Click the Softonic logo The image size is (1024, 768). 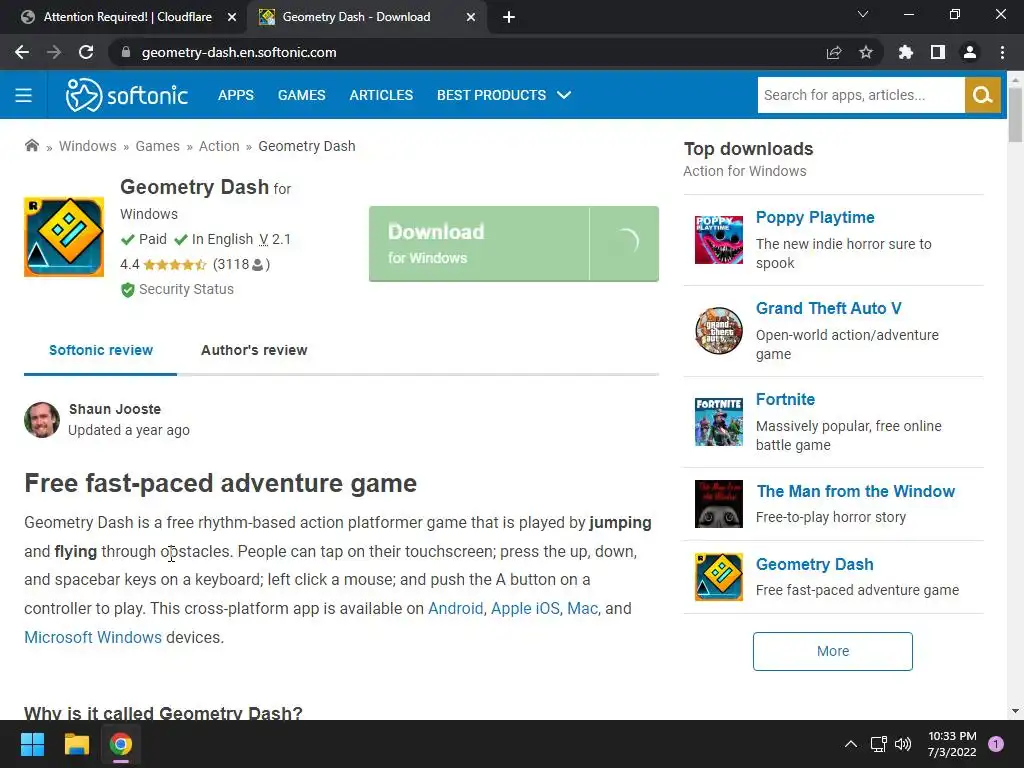click(127, 95)
